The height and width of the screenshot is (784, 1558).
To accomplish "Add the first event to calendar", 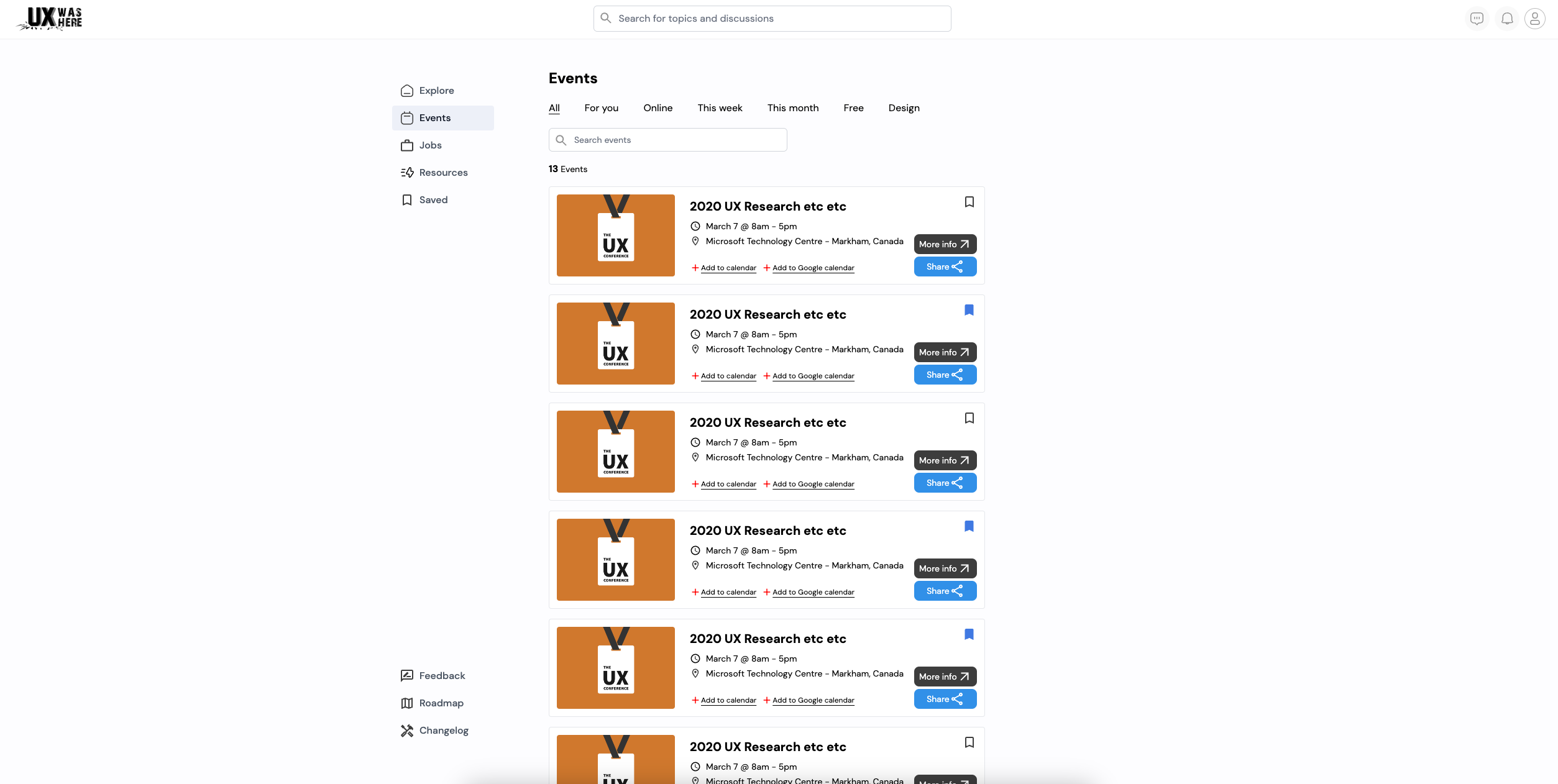I will [724, 268].
